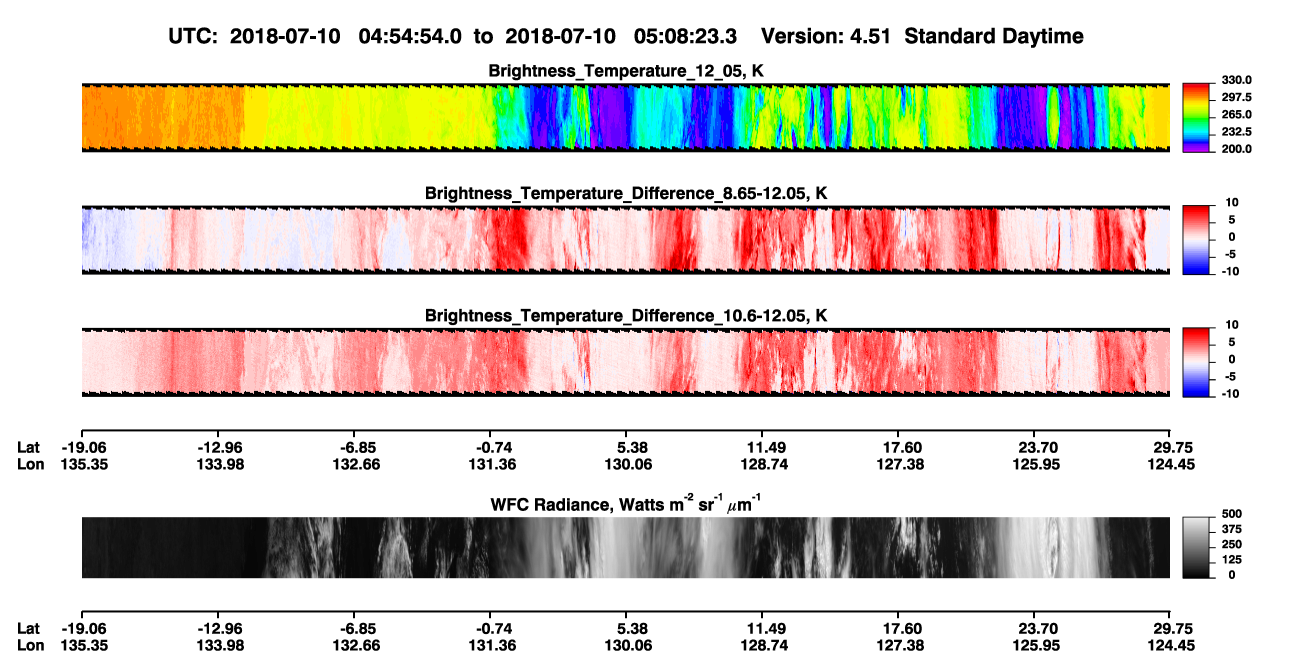Click the Brightness_Temperature_Difference_10.6-12.05, K title
Image resolution: width=1300 pixels, height=667 pixels.
tap(626, 316)
